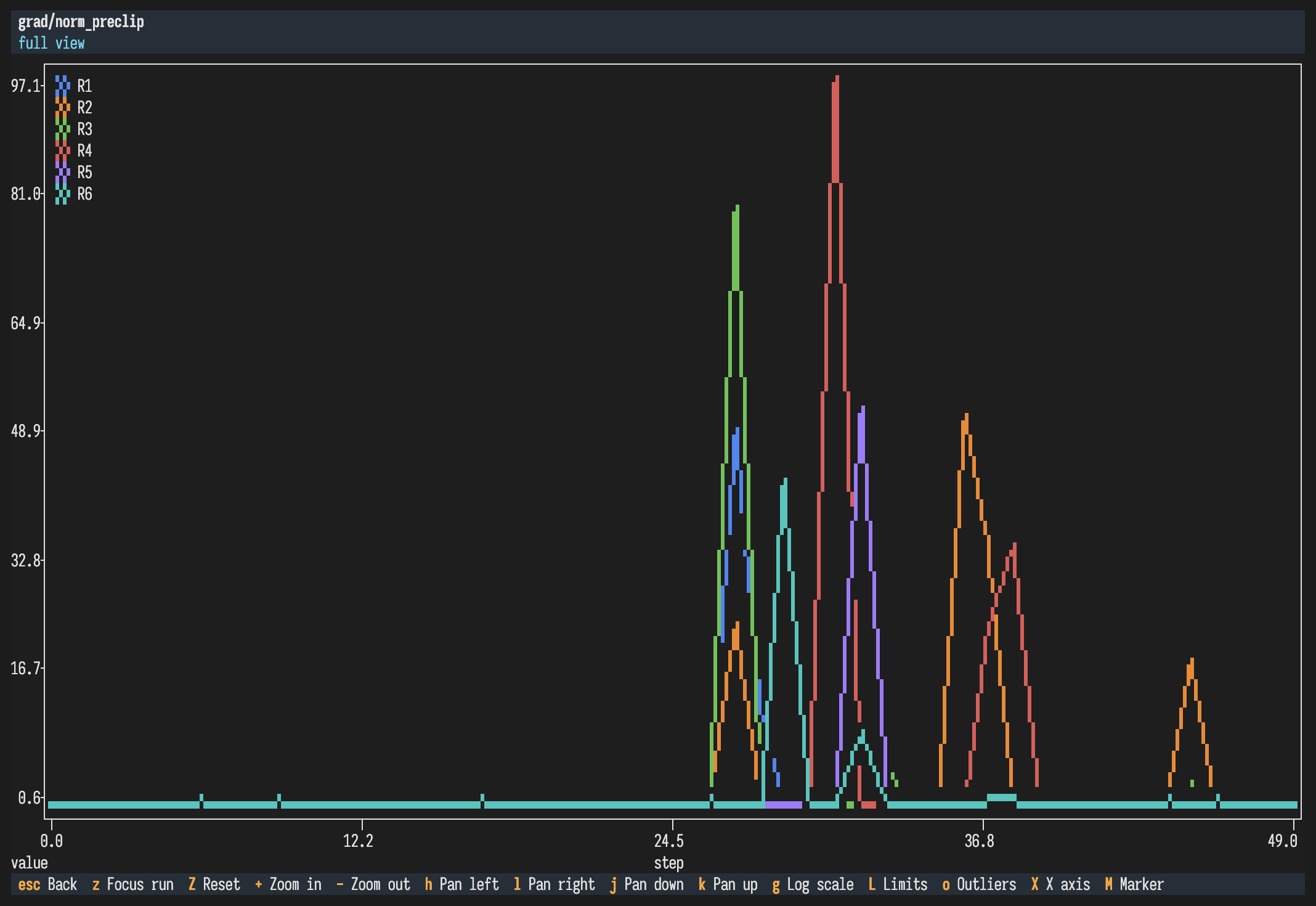Click the R4 red legend marker
This screenshot has width=1316, height=906.
63,150
